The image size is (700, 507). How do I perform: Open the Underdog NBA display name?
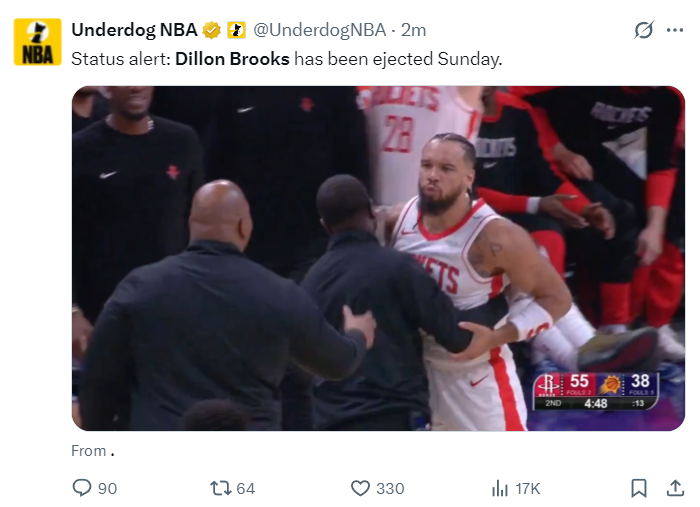click(x=134, y=30)
